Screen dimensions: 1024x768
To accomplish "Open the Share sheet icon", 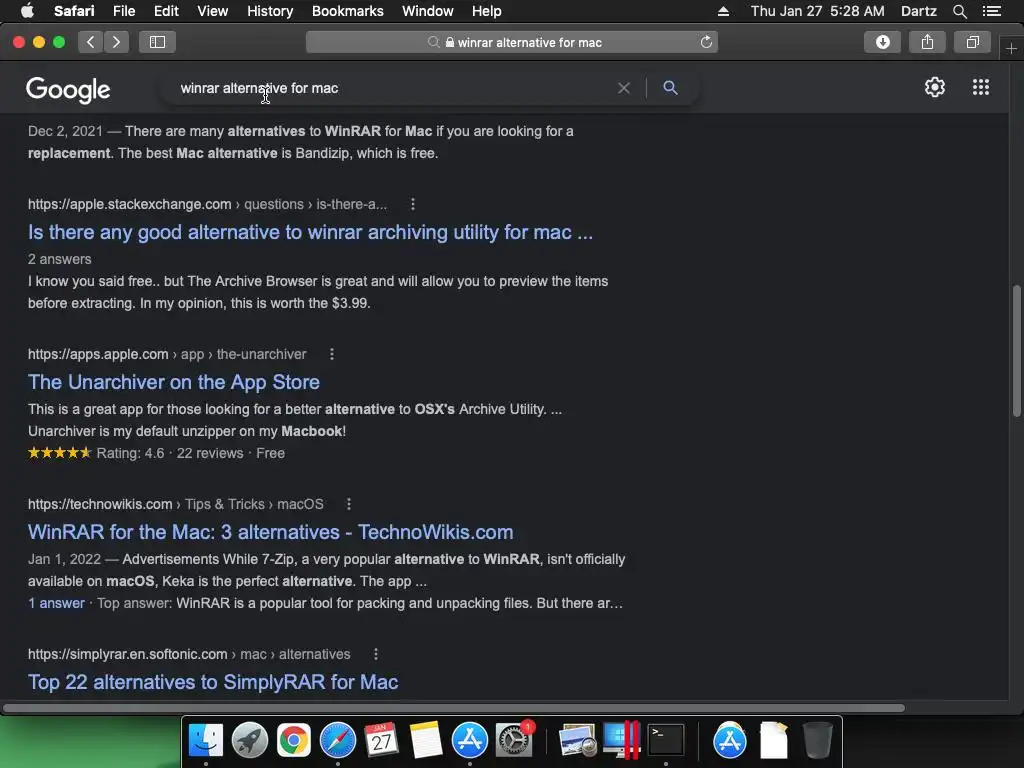I will [927, 42].
